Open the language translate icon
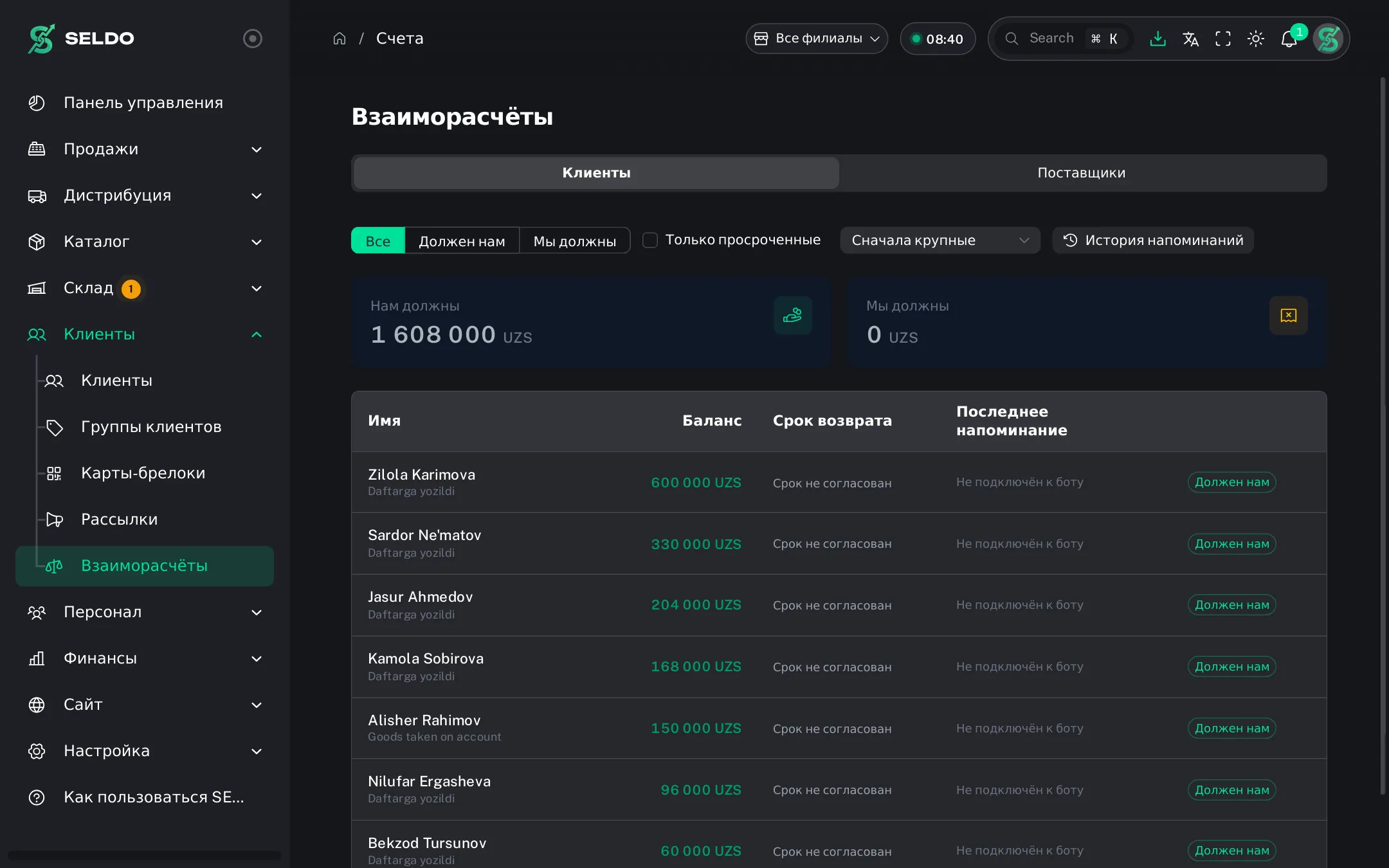 click(1190, 39)
